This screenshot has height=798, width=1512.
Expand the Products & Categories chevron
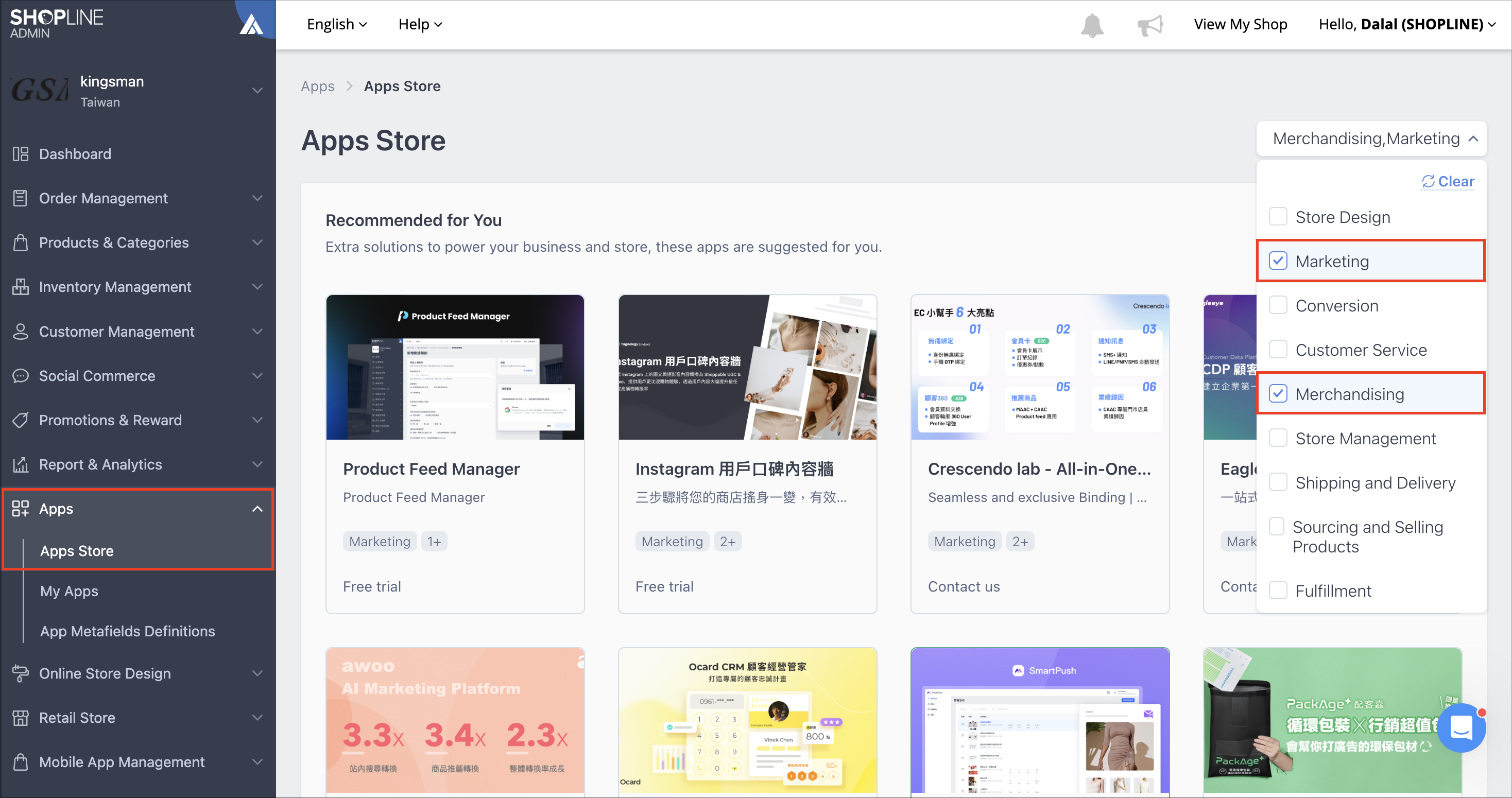click(257, 242)
